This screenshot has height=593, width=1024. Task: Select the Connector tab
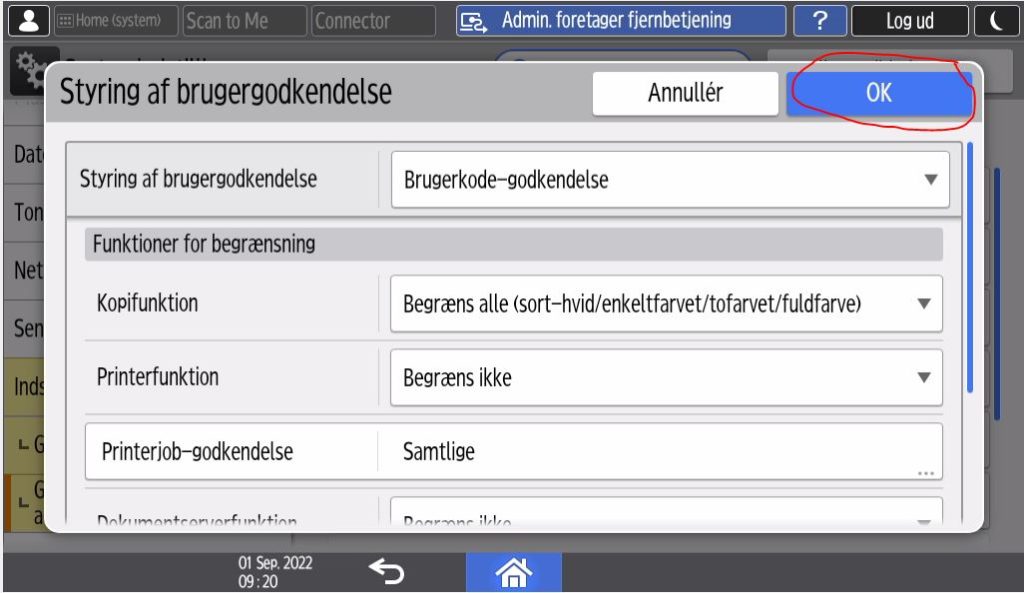pyautogui.click(x=373, y=21)
